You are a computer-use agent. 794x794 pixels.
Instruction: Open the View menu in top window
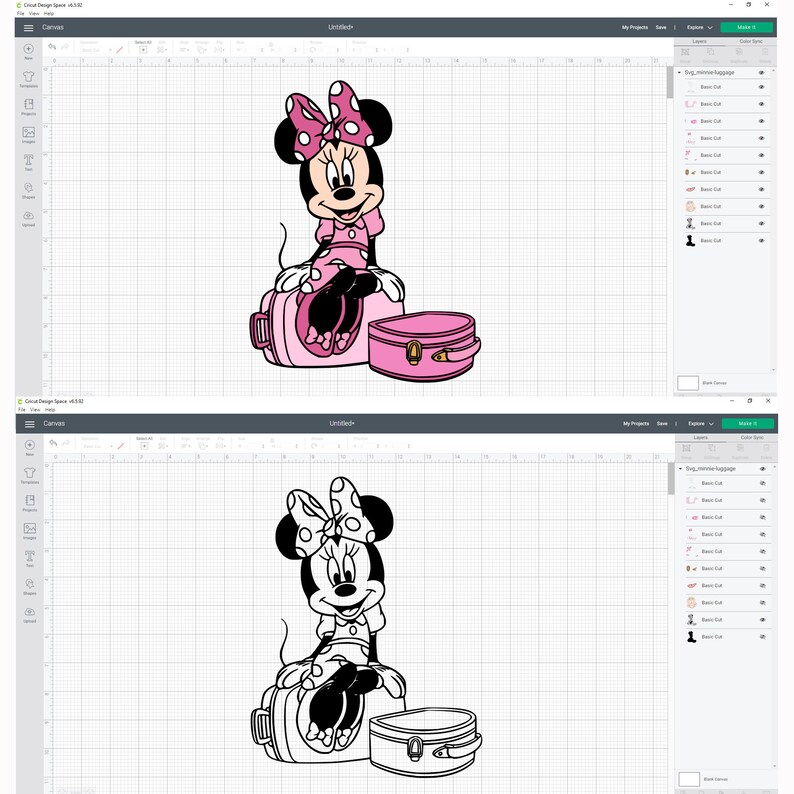tap(34, 13)
